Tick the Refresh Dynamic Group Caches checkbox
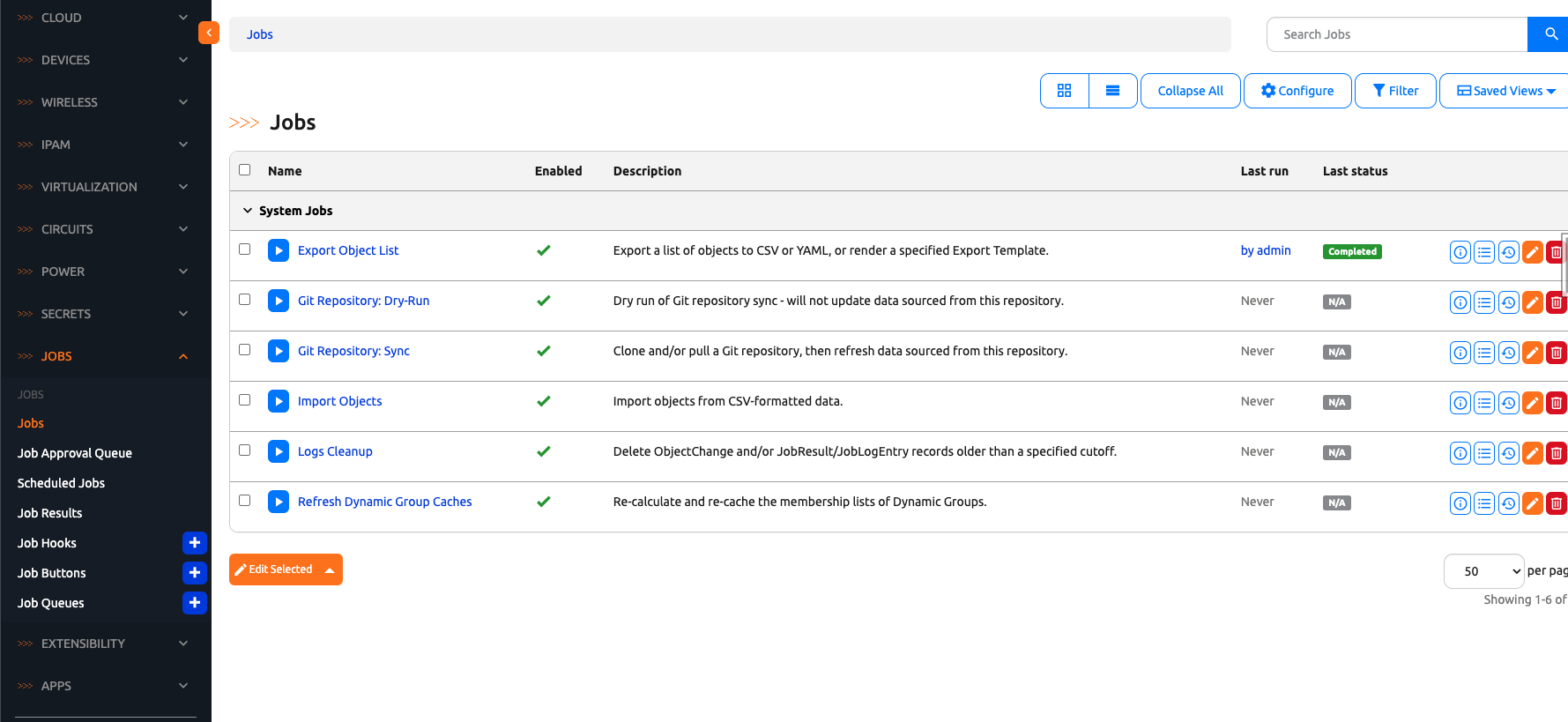Viewport: 1568px width, 722px height. pos(245,501)
